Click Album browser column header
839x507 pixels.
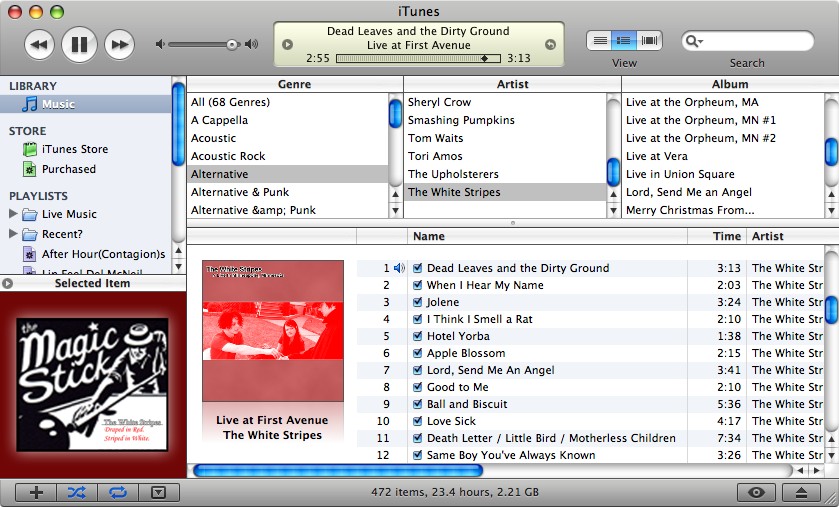730,84
